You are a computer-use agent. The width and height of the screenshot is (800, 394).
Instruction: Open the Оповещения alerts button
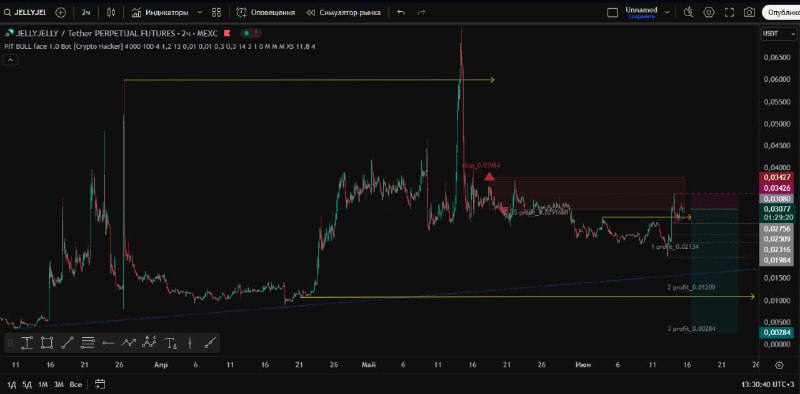pyautogui.click(x=266, y=13)
